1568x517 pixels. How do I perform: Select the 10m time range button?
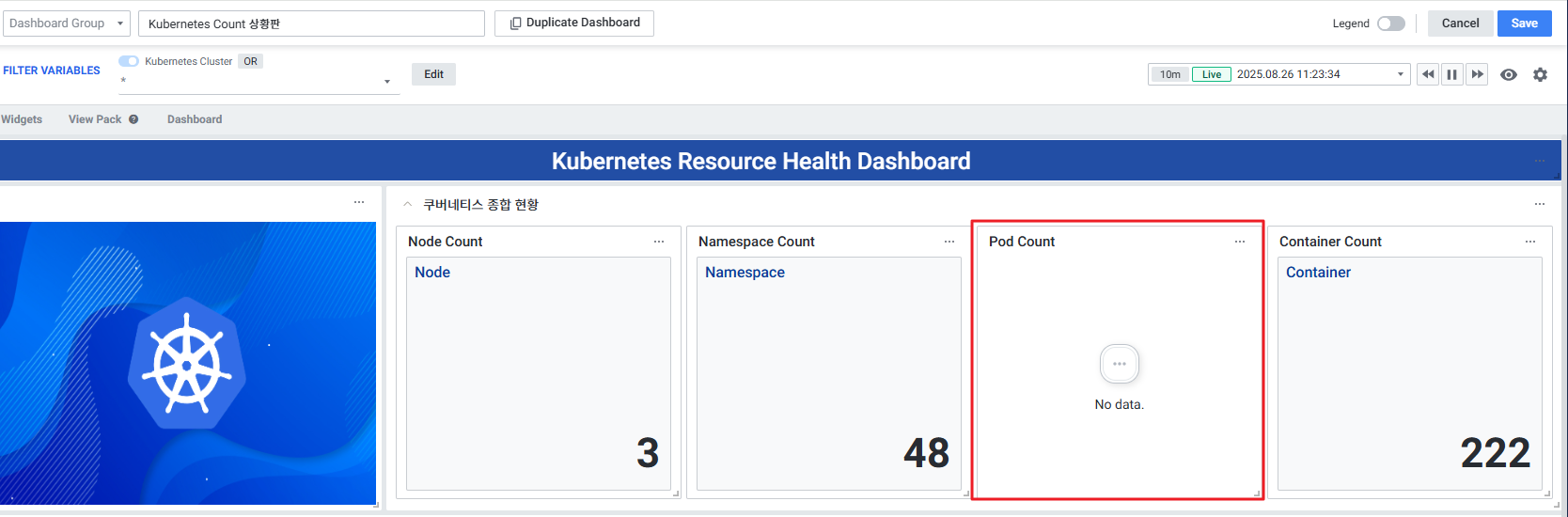tap(1169, 74)
